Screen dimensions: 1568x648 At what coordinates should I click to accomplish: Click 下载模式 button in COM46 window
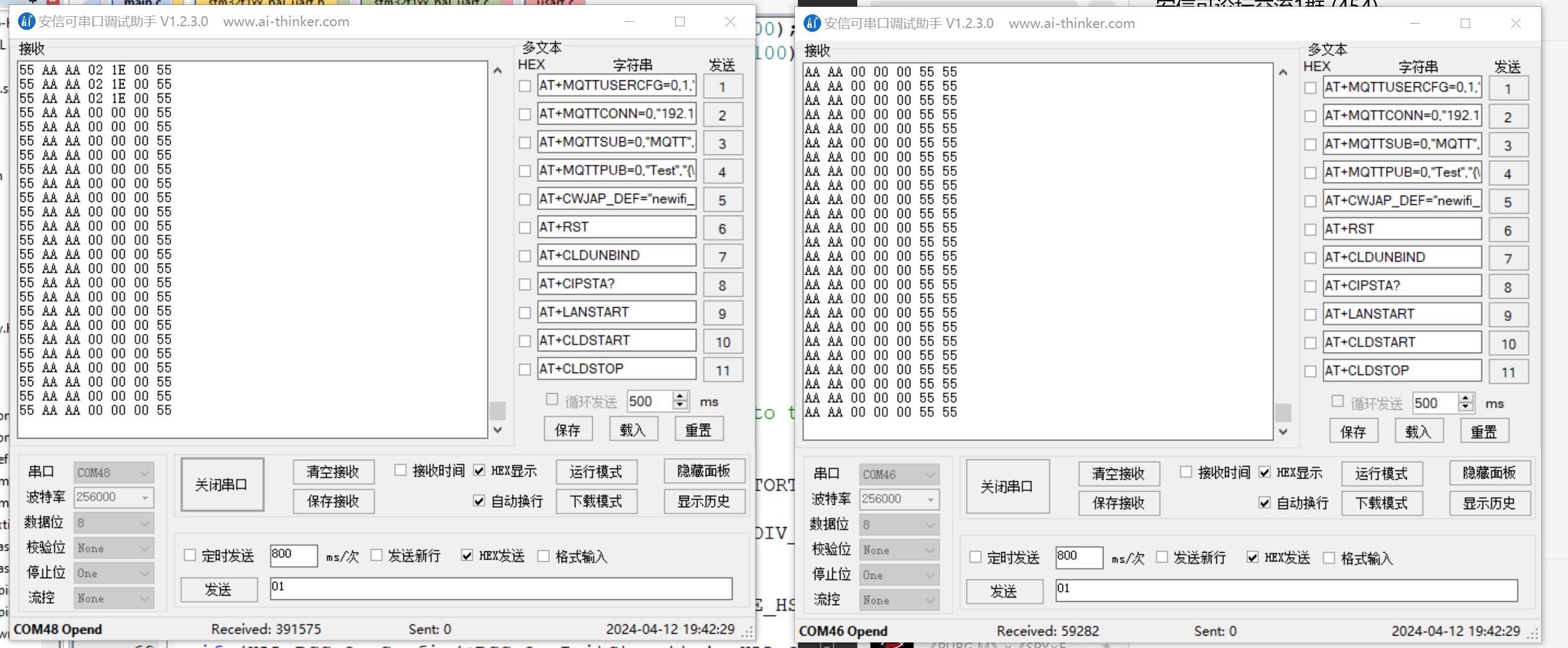coord(1382,503)
